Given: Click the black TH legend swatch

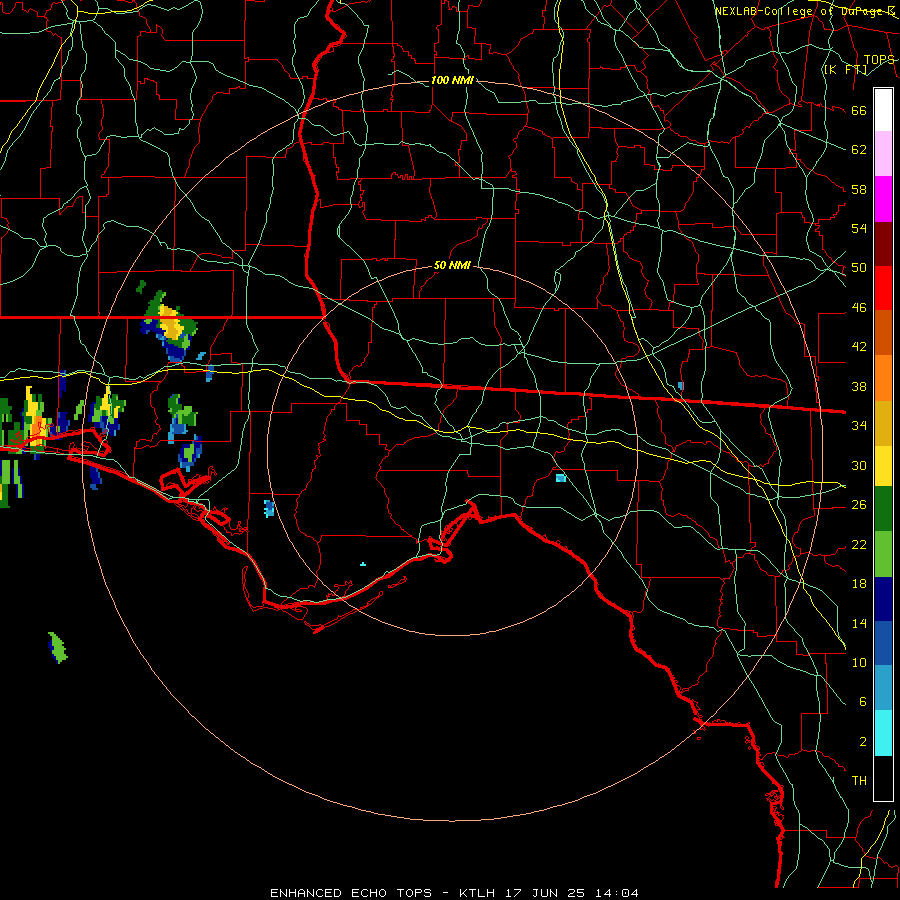Looking at the screenshot, I should pos(883,778).
